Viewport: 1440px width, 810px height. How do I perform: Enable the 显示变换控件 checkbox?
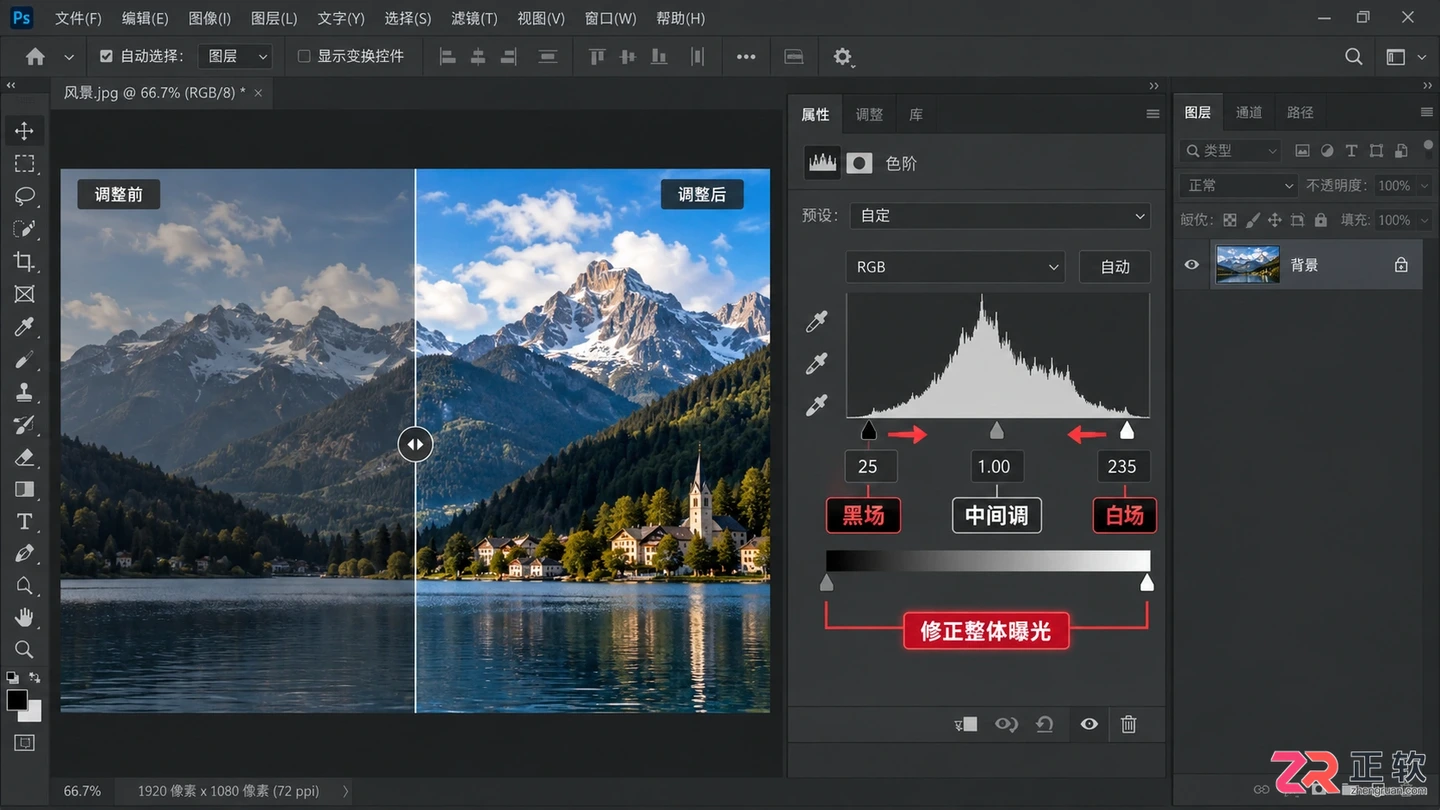pyautogui.click(x=304, y=57)
